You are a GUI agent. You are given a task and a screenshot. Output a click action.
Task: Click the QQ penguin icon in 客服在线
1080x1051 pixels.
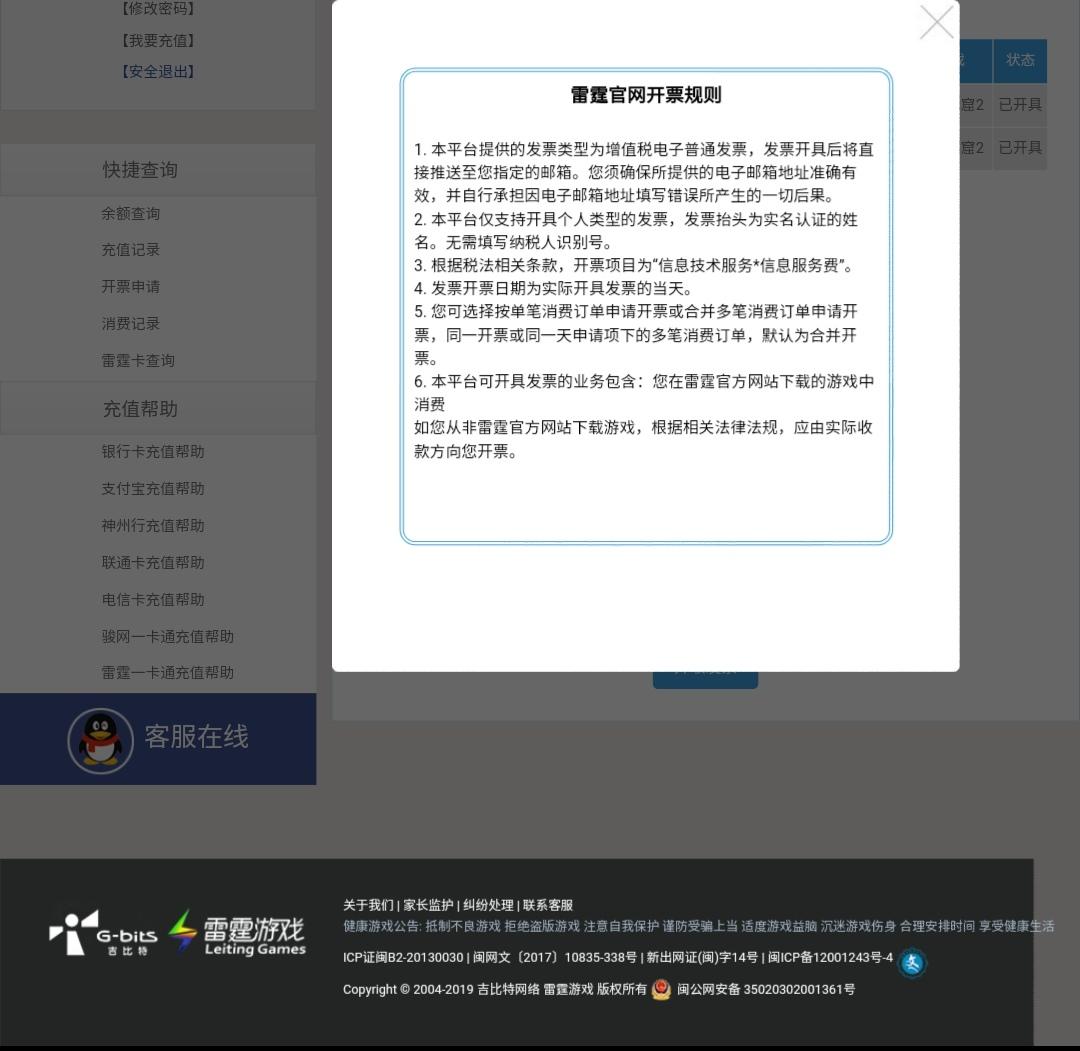101,740
